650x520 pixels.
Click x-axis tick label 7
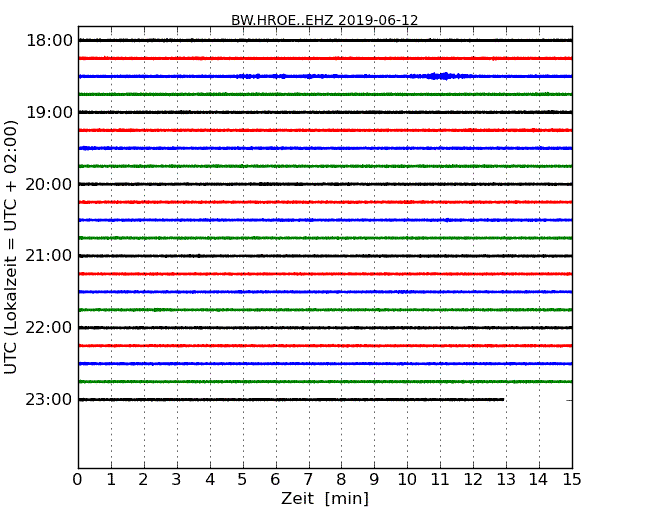[x=308, y=480]
